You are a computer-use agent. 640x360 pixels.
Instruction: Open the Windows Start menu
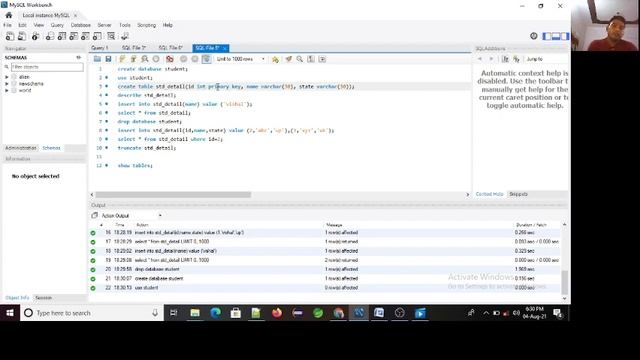pos(10,313)
